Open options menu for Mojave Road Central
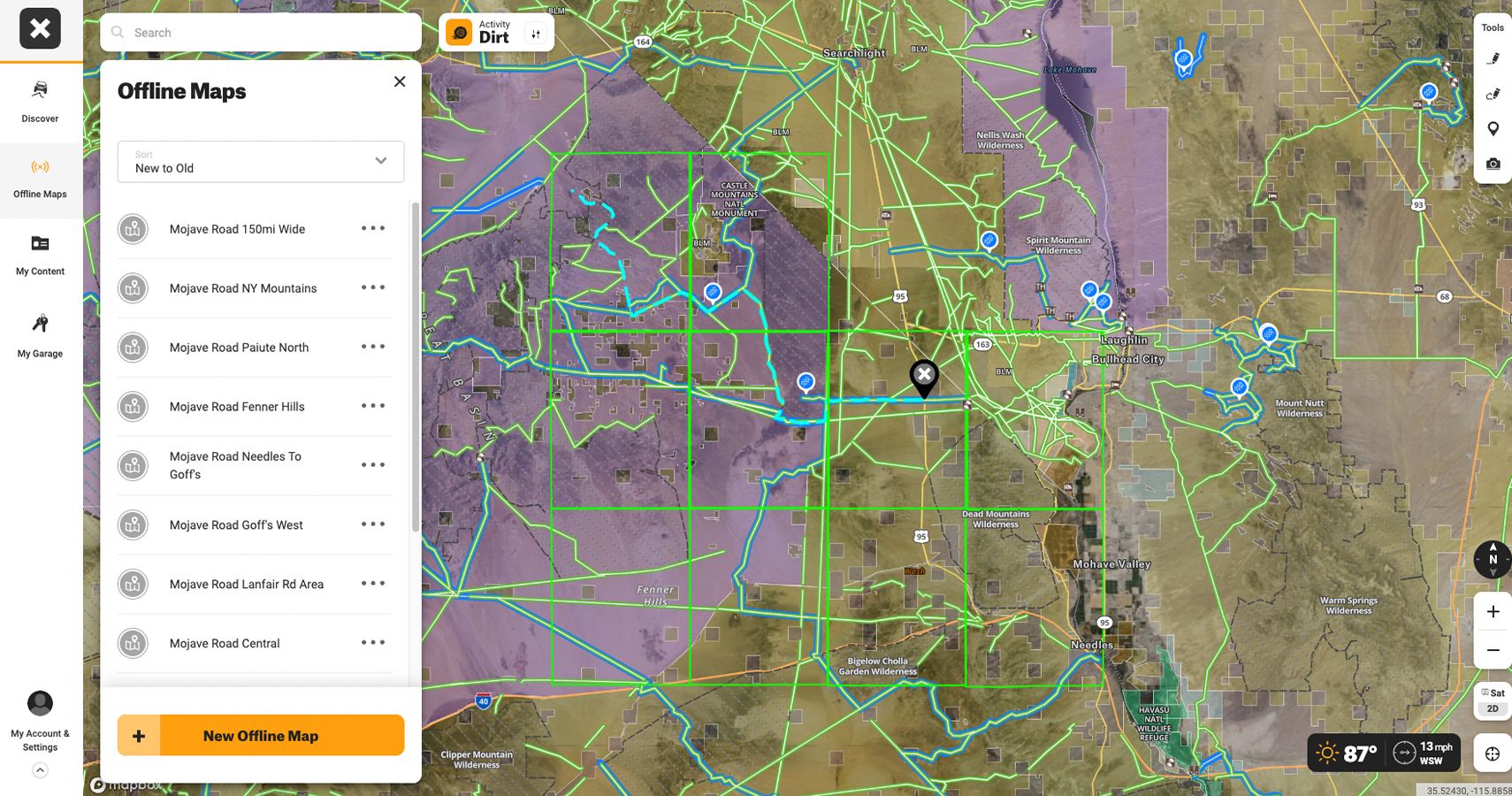 373,643
